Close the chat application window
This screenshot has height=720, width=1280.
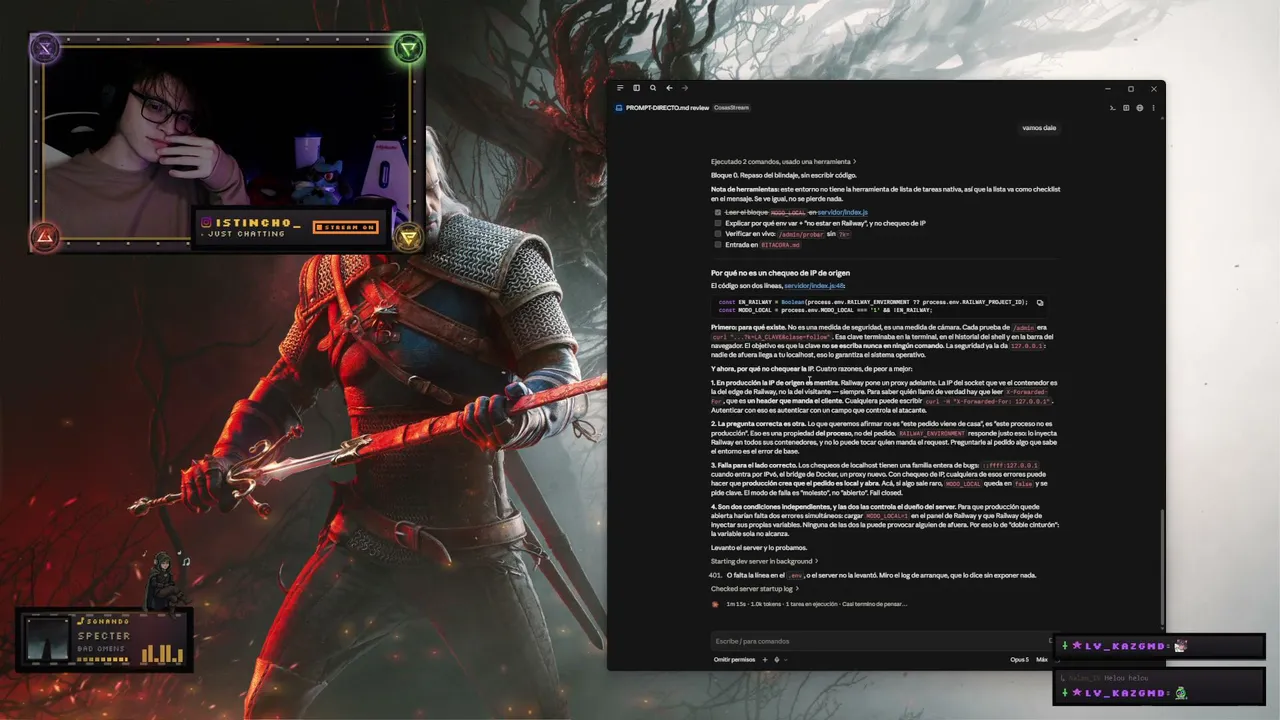coord(1153,88)
